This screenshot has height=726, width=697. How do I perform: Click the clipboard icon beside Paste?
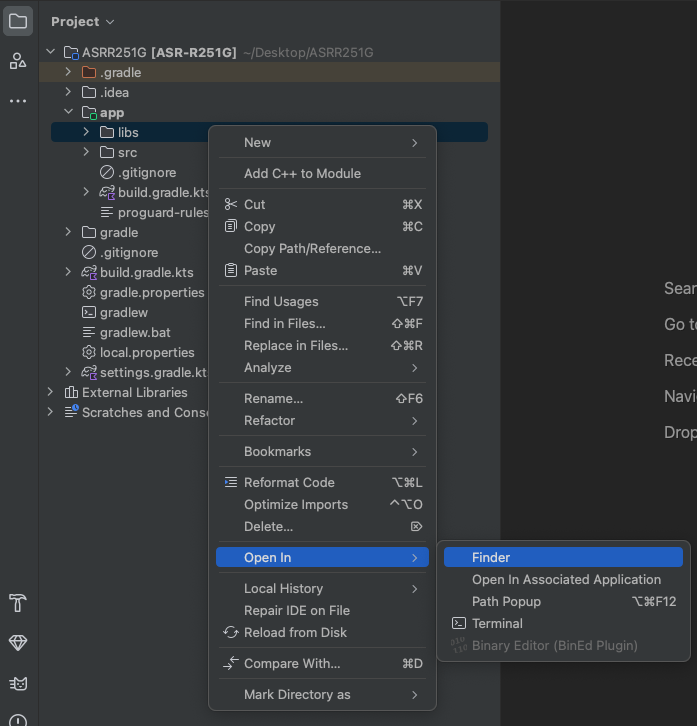pos(231,270)
